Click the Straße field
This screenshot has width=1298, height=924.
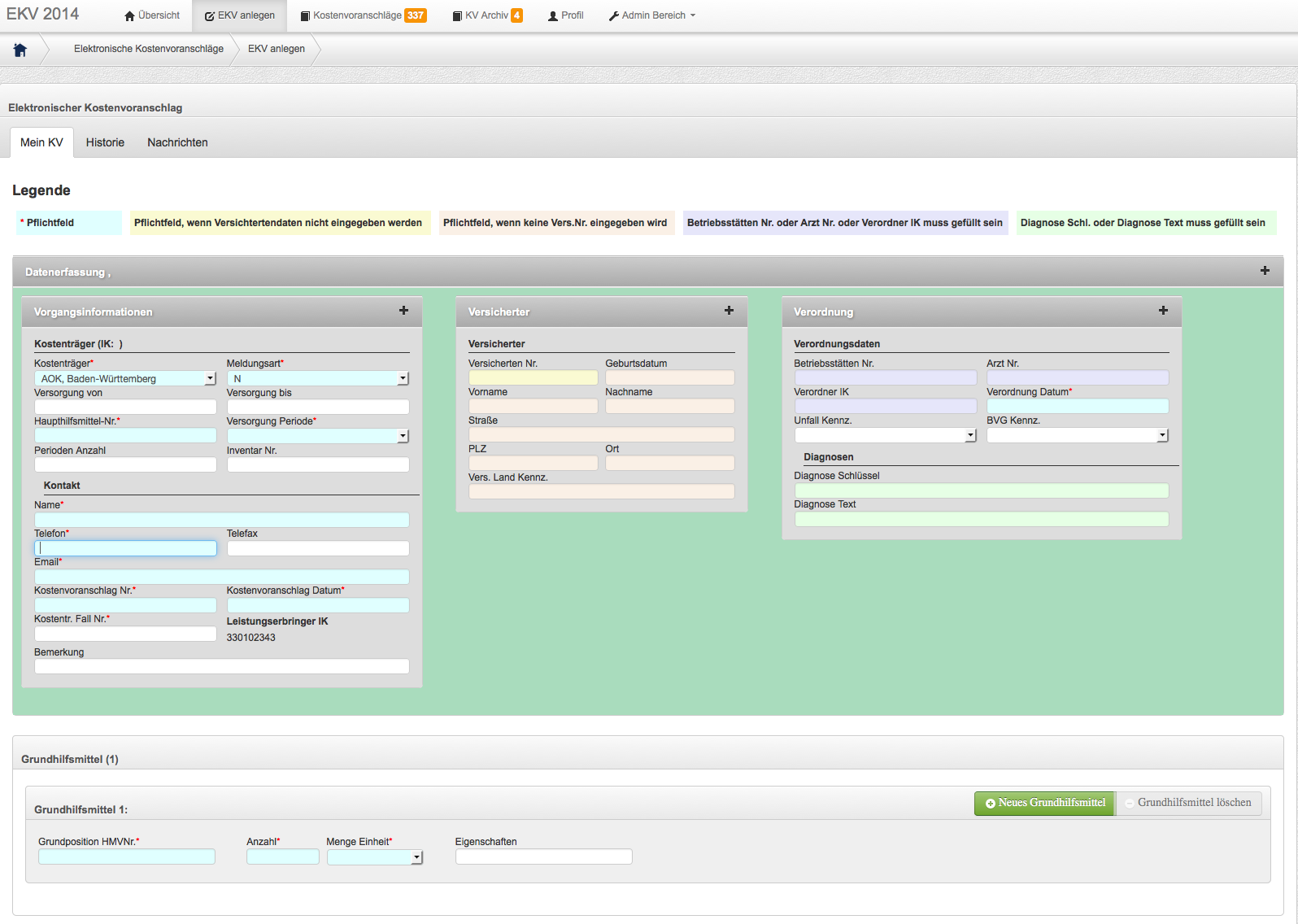[x=601, y=434]
